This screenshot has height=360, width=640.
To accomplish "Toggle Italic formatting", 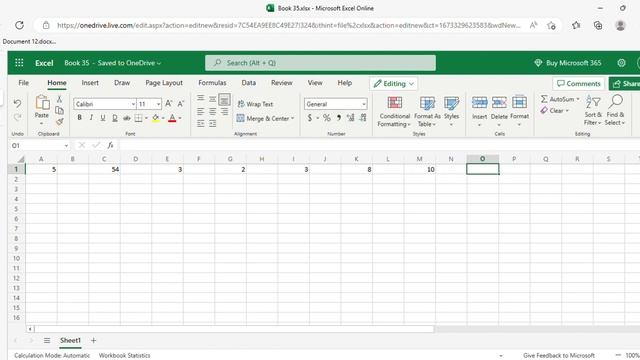I will [x=91, y=118].
